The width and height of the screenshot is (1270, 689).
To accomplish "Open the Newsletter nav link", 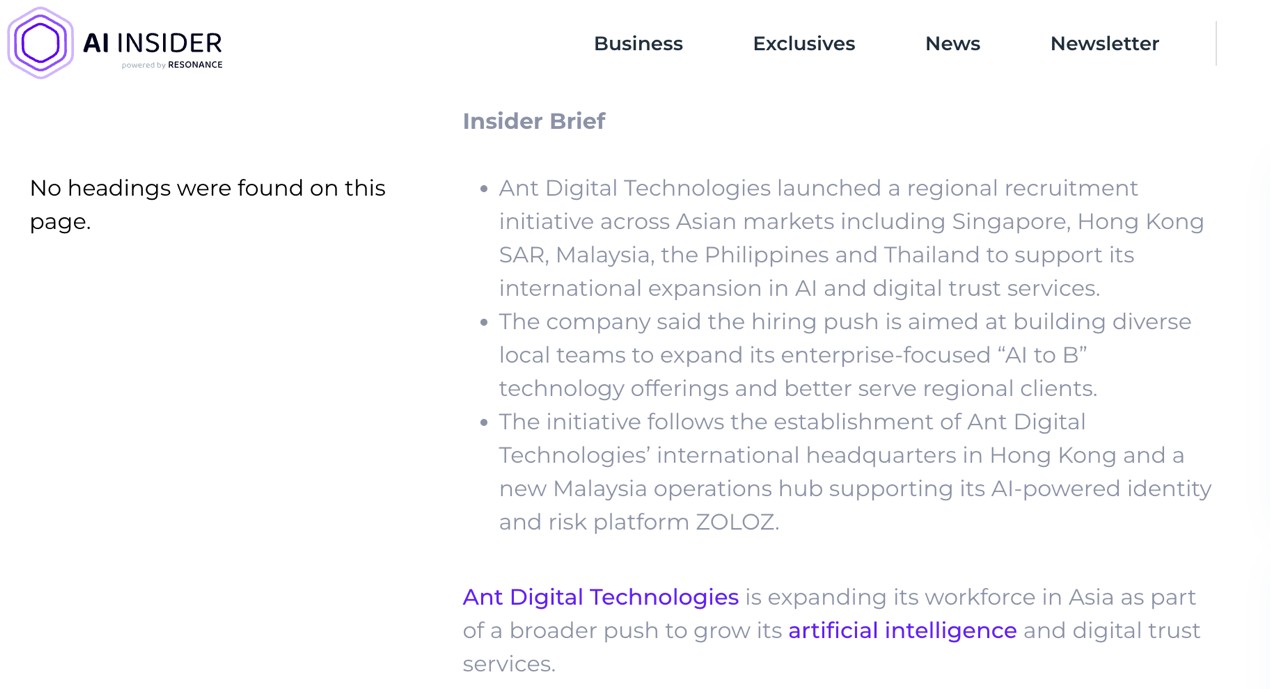I will 1104,43.
